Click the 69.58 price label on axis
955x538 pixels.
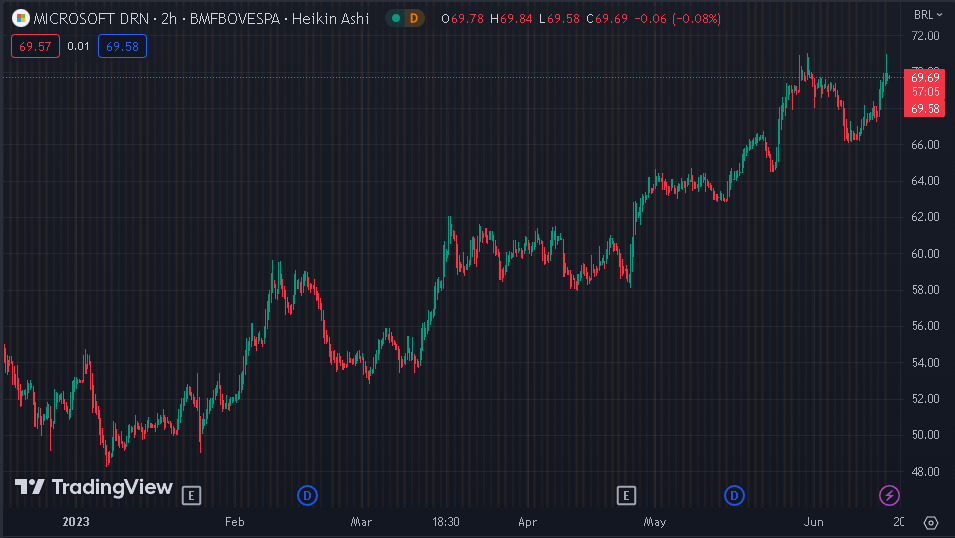(x=925, y=109)
